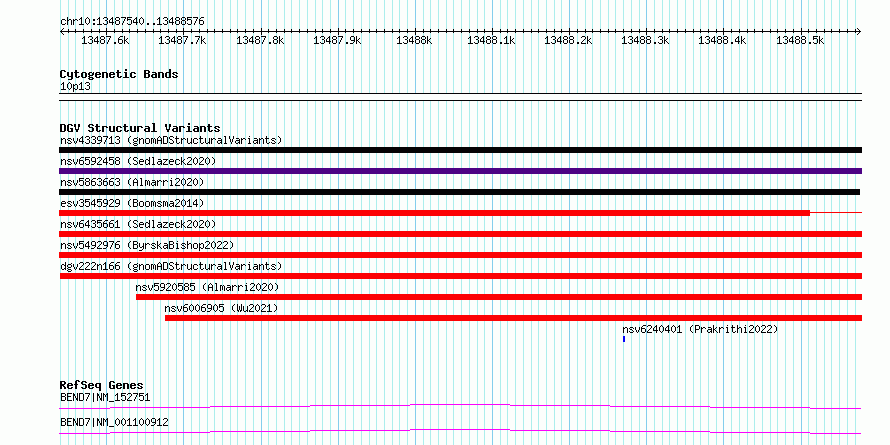
Task: Click the 13487.9k ruler position
Action: click(x=337, y=40)
